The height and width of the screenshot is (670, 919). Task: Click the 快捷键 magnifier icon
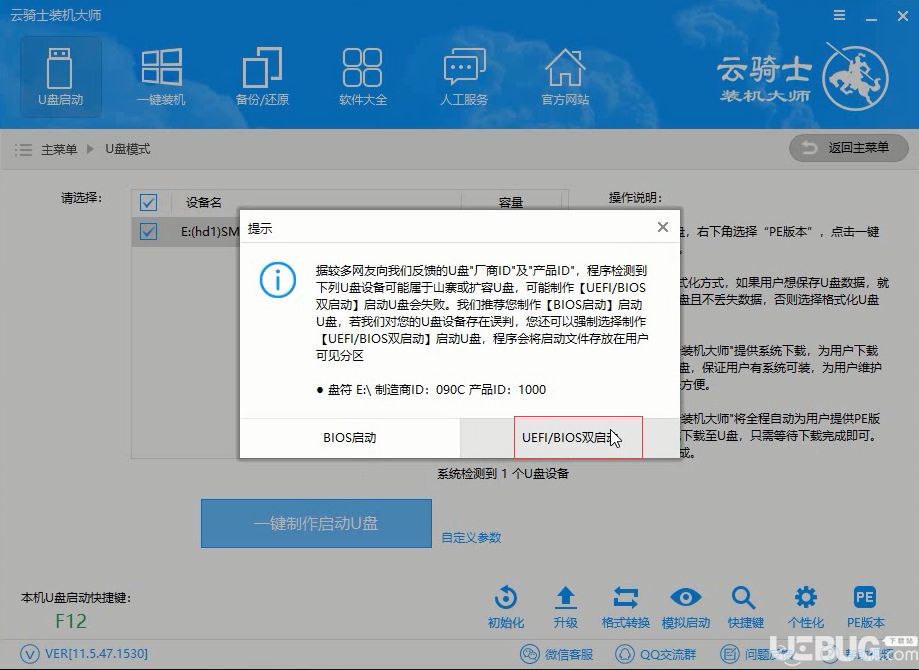tap(744, 597)
